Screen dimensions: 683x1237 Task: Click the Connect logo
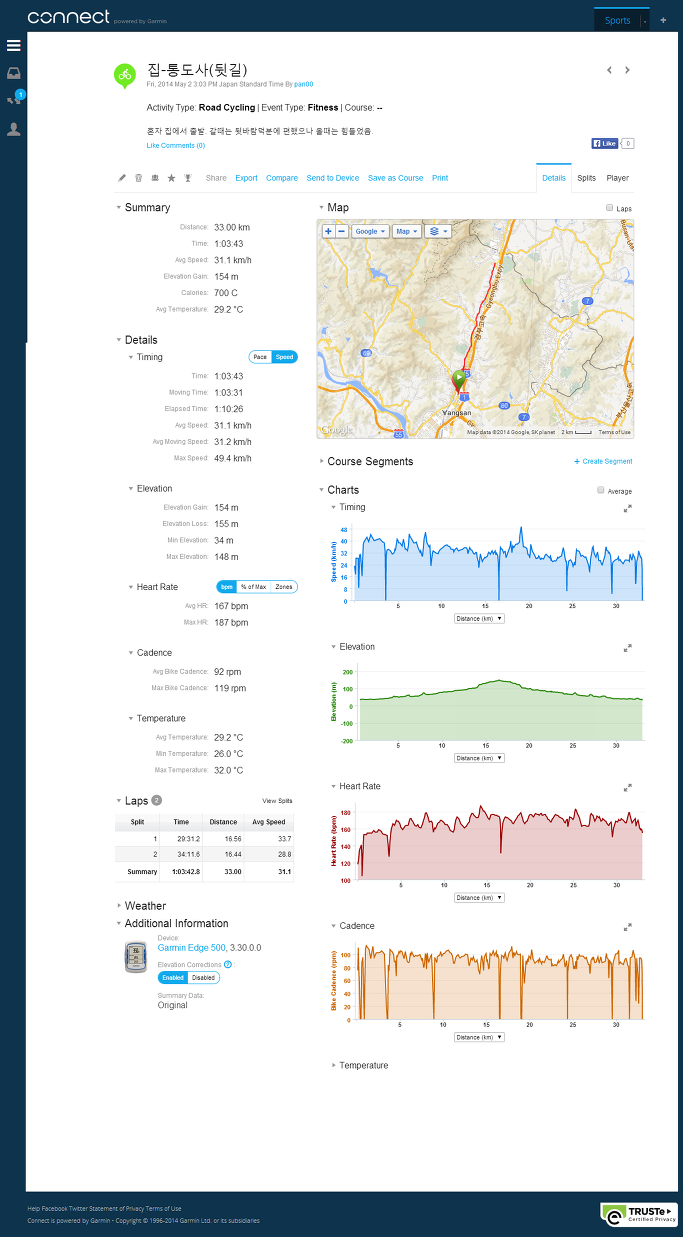click(68, 17)
